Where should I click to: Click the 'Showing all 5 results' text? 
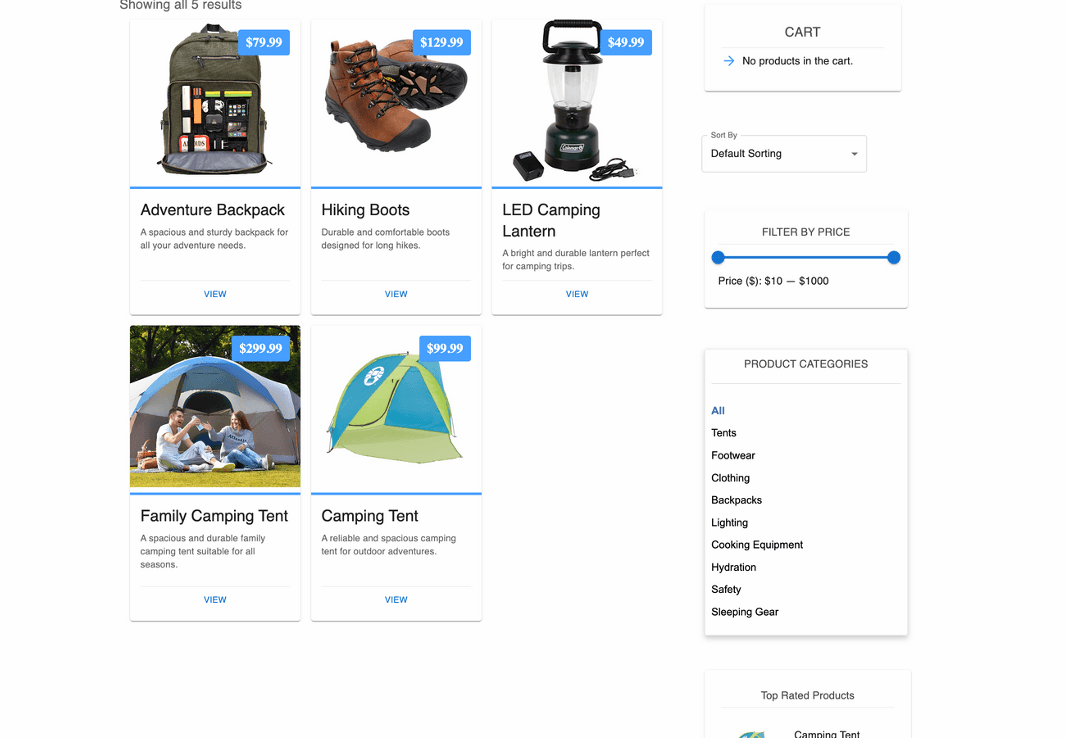180,5
